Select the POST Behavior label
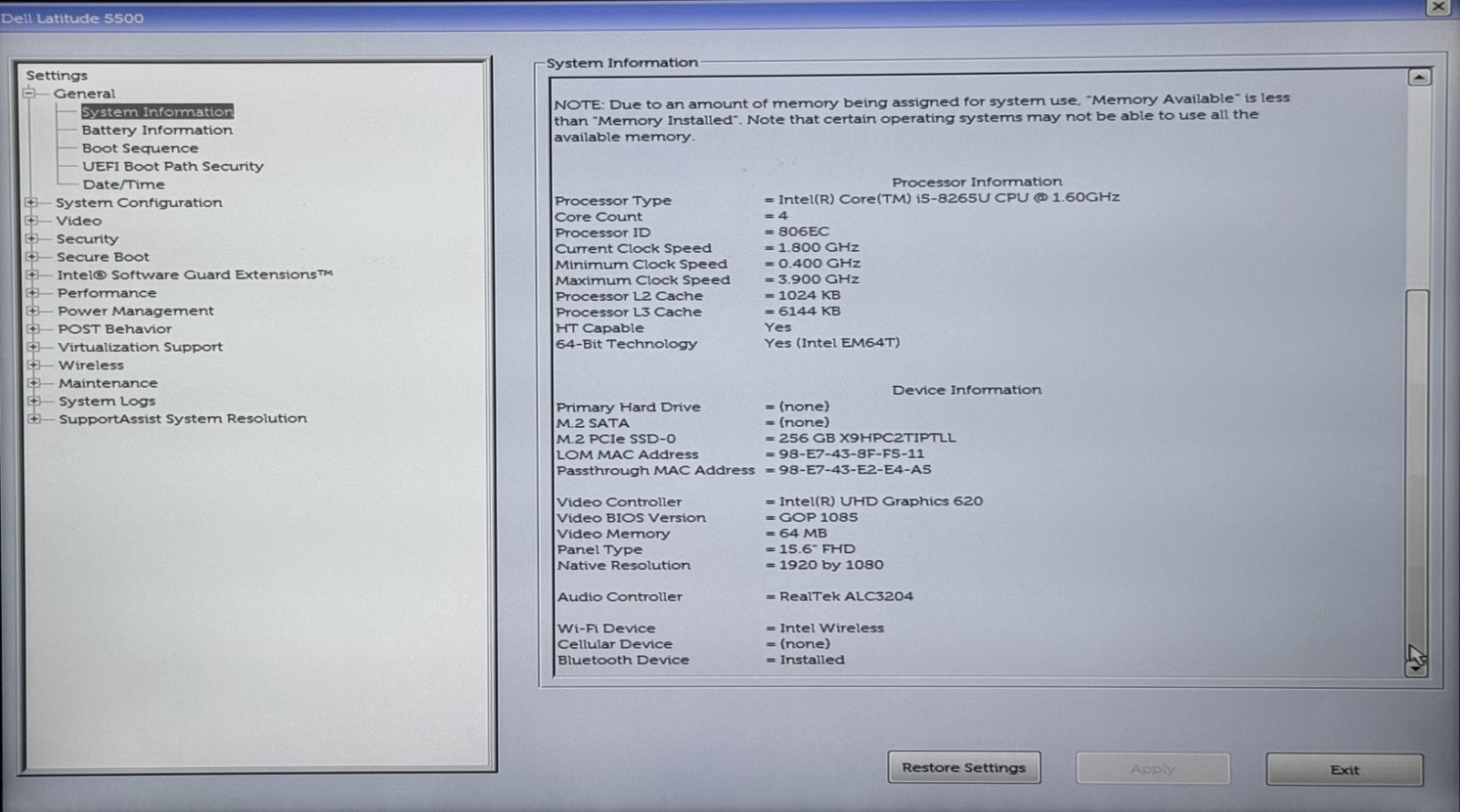Screen dimensions: 1460x812 pos(115,329)
